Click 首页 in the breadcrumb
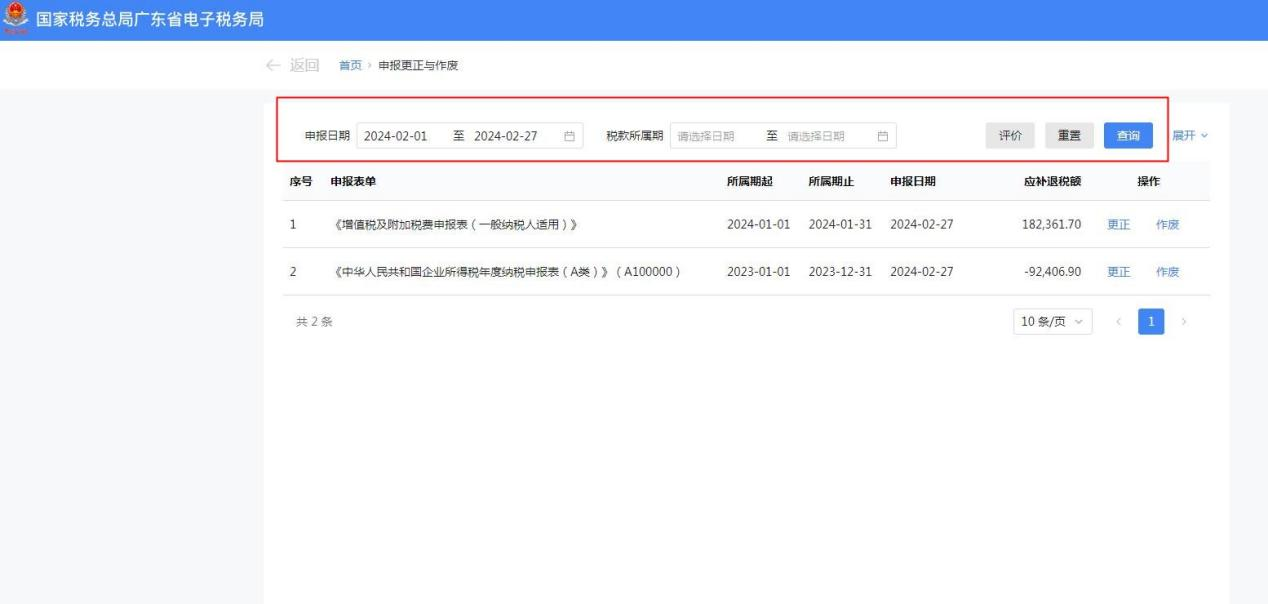 point(350,66)
